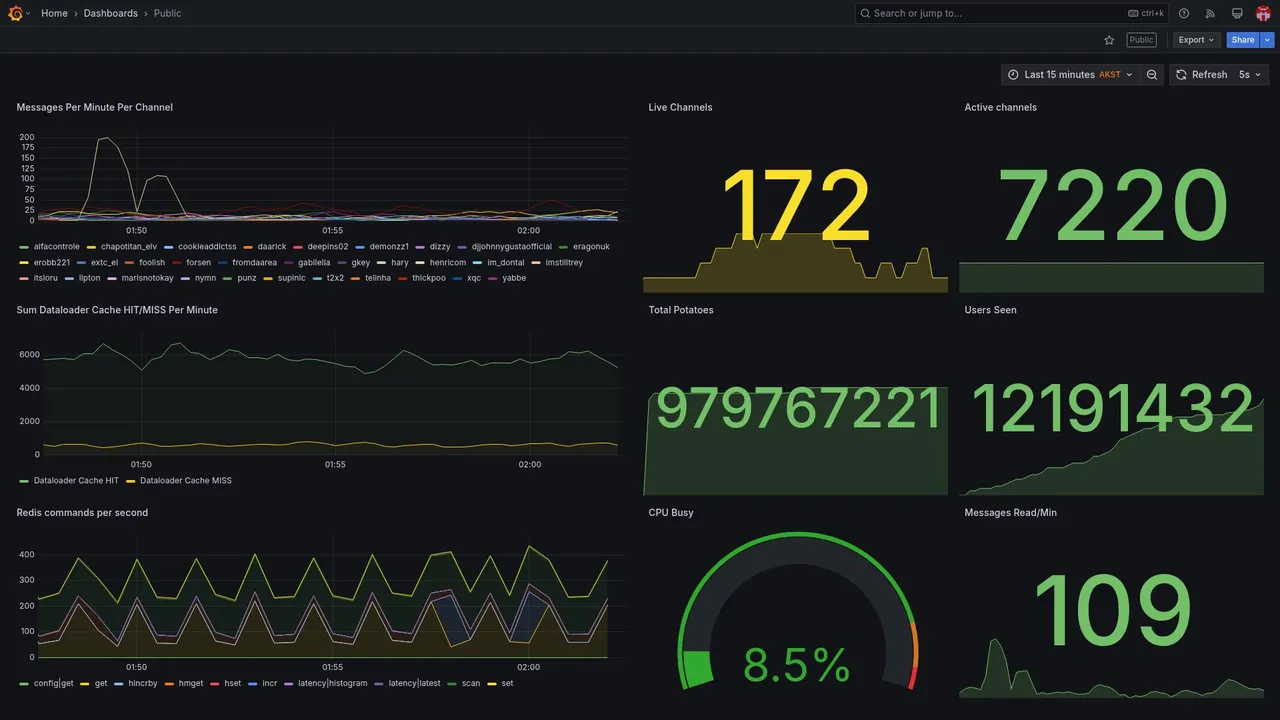This screenshot has width=1280, height=720.
Task: Click the zoom out time range icon
Action: [x=1152, y=75]
